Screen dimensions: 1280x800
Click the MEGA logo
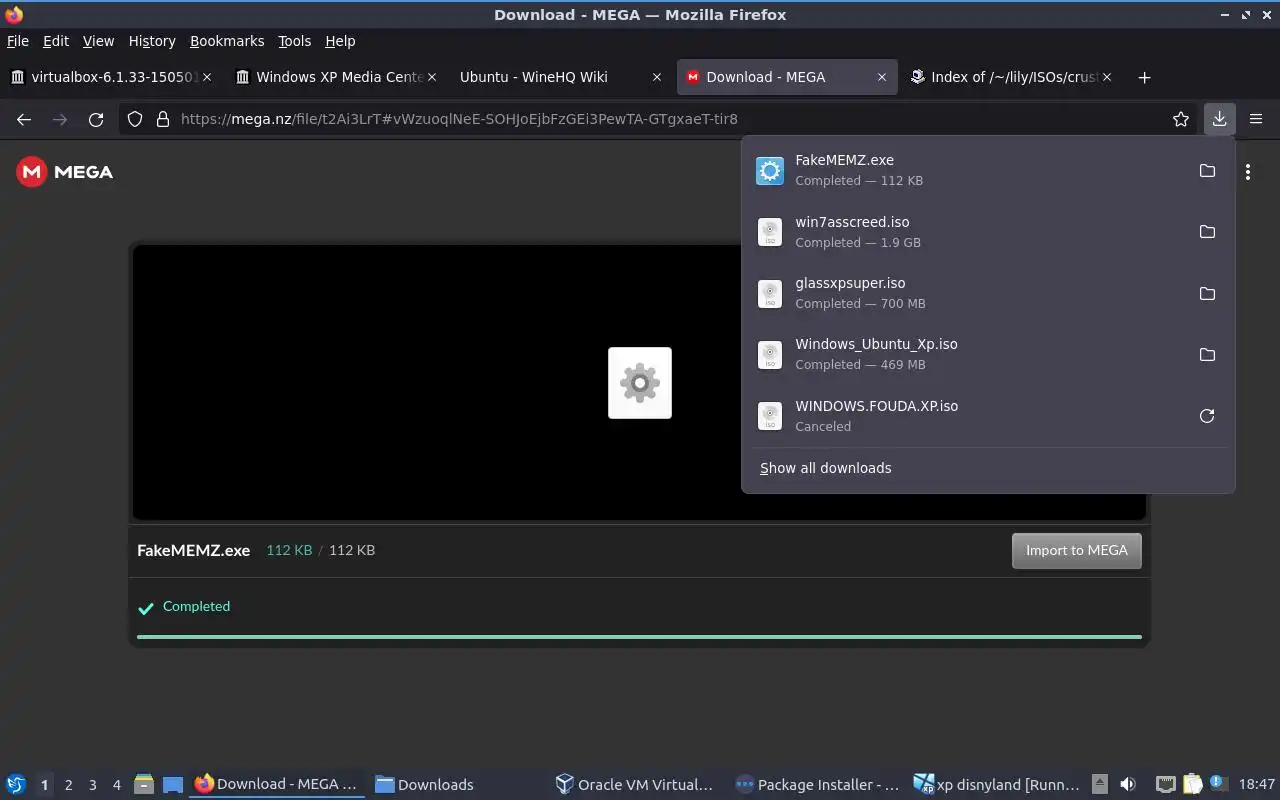[65, 172]
